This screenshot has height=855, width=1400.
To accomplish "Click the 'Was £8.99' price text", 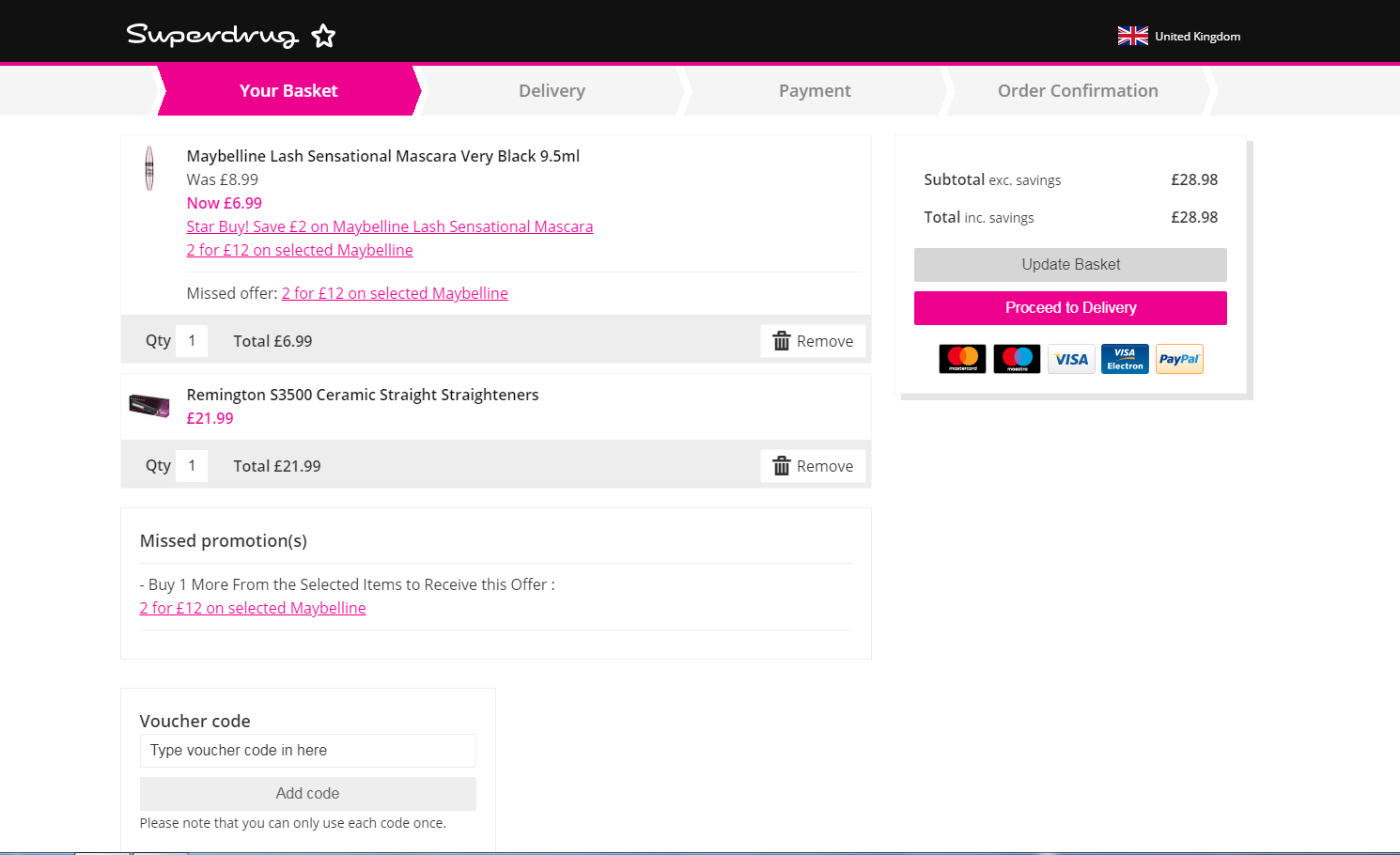I will pyautogui.click(x=222, y=179).
